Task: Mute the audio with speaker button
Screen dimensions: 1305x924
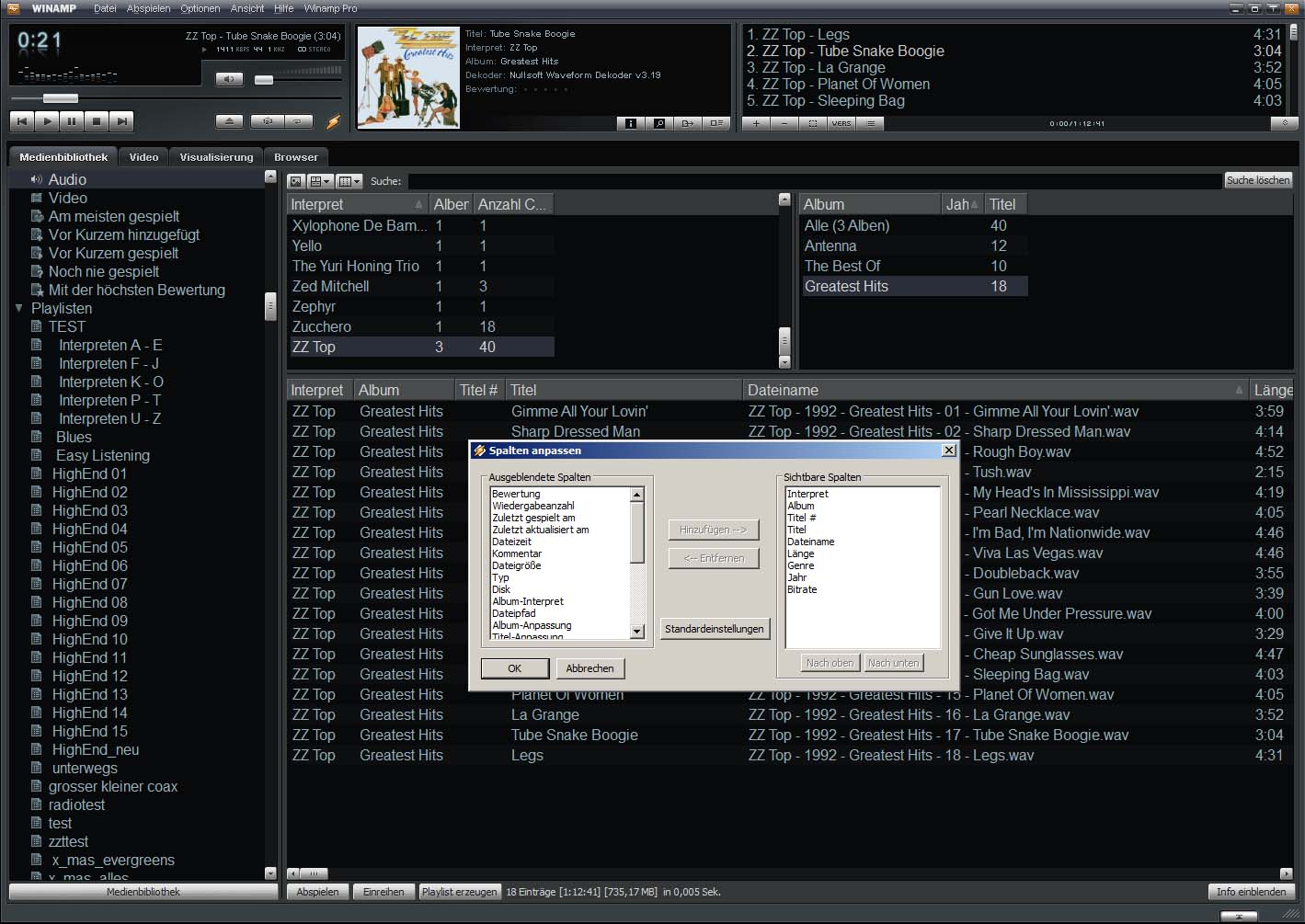Action: 229,79
